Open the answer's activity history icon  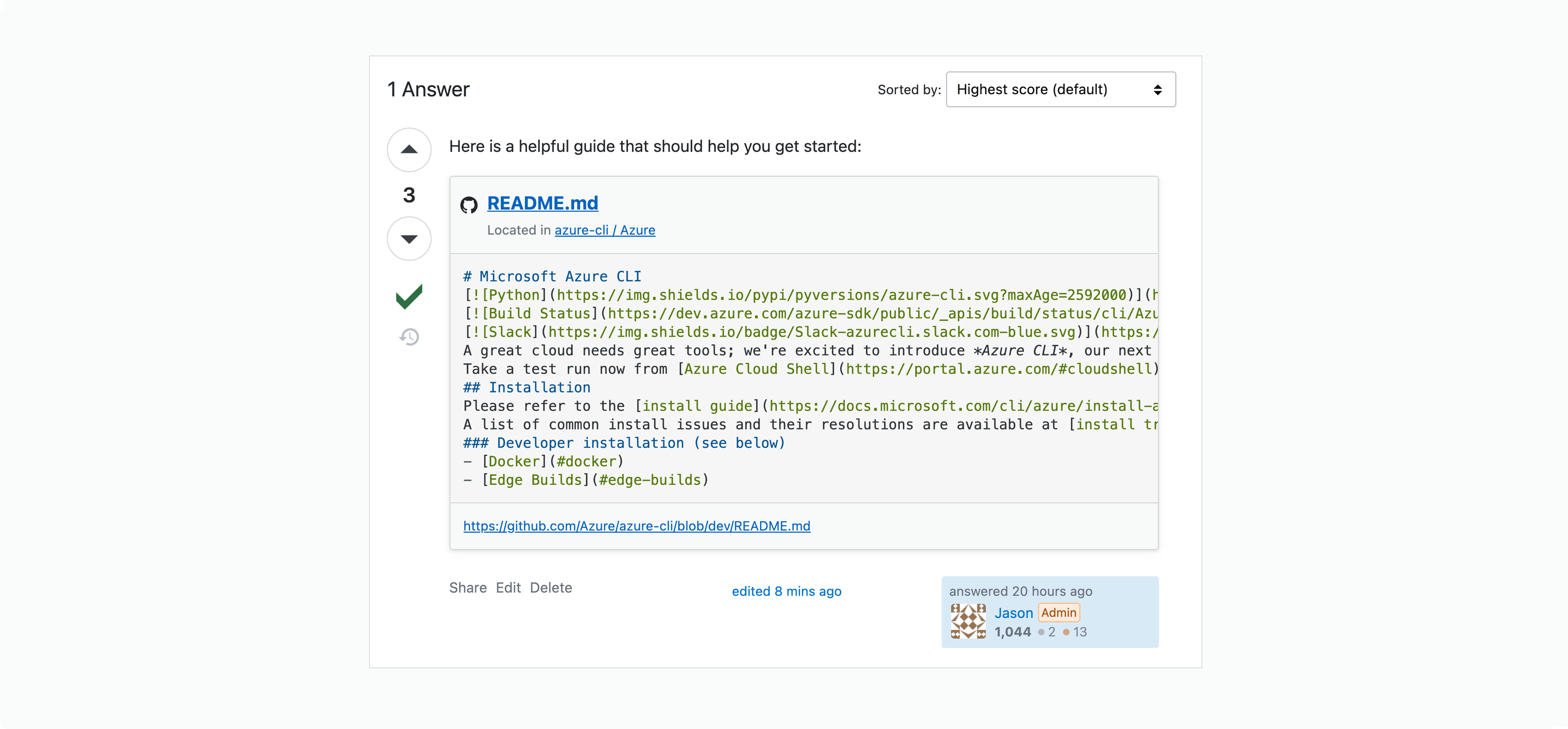click(409, 337)
